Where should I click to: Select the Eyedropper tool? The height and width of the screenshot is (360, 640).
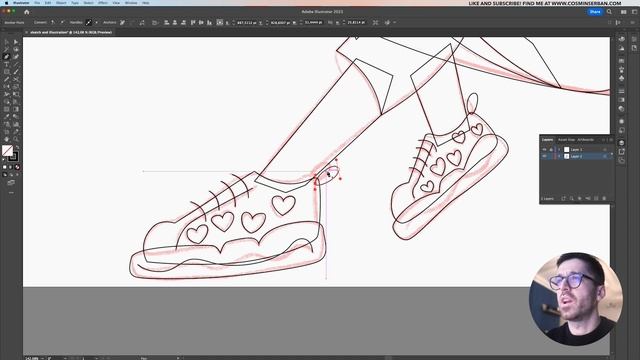pyautogui.click(x=6, y=116)
